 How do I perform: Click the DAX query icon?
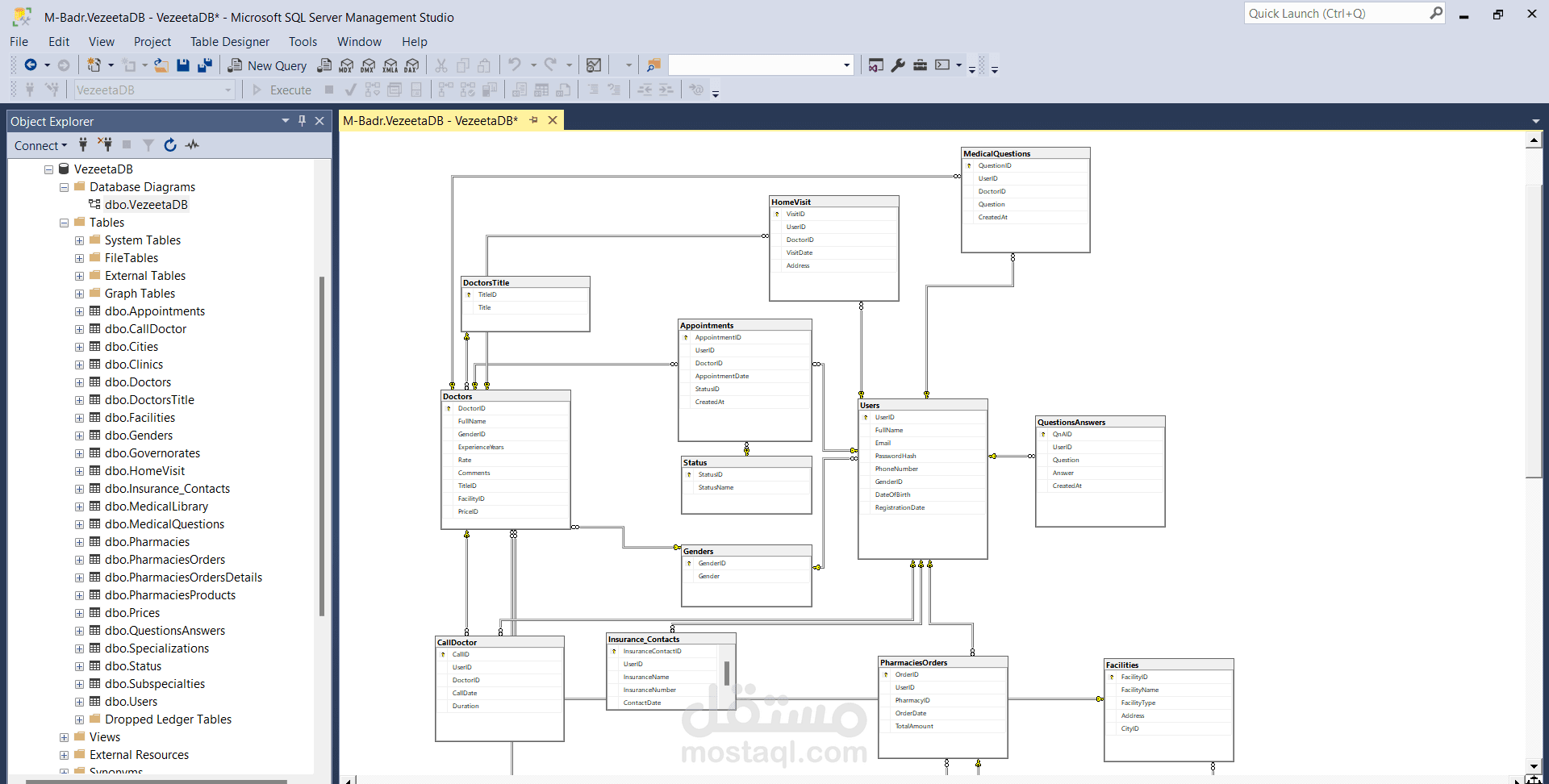(x=412, y=65)
